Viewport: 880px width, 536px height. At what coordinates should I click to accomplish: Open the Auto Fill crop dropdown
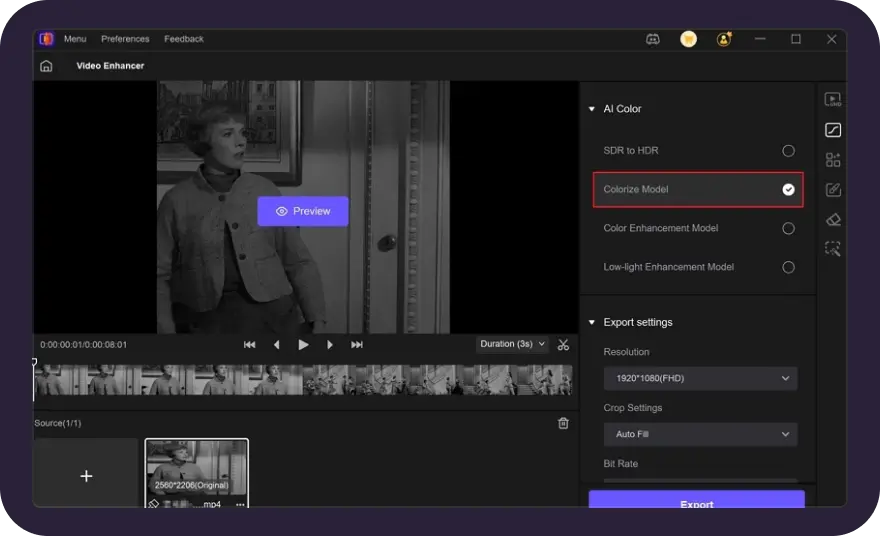(x=700, y=435)
